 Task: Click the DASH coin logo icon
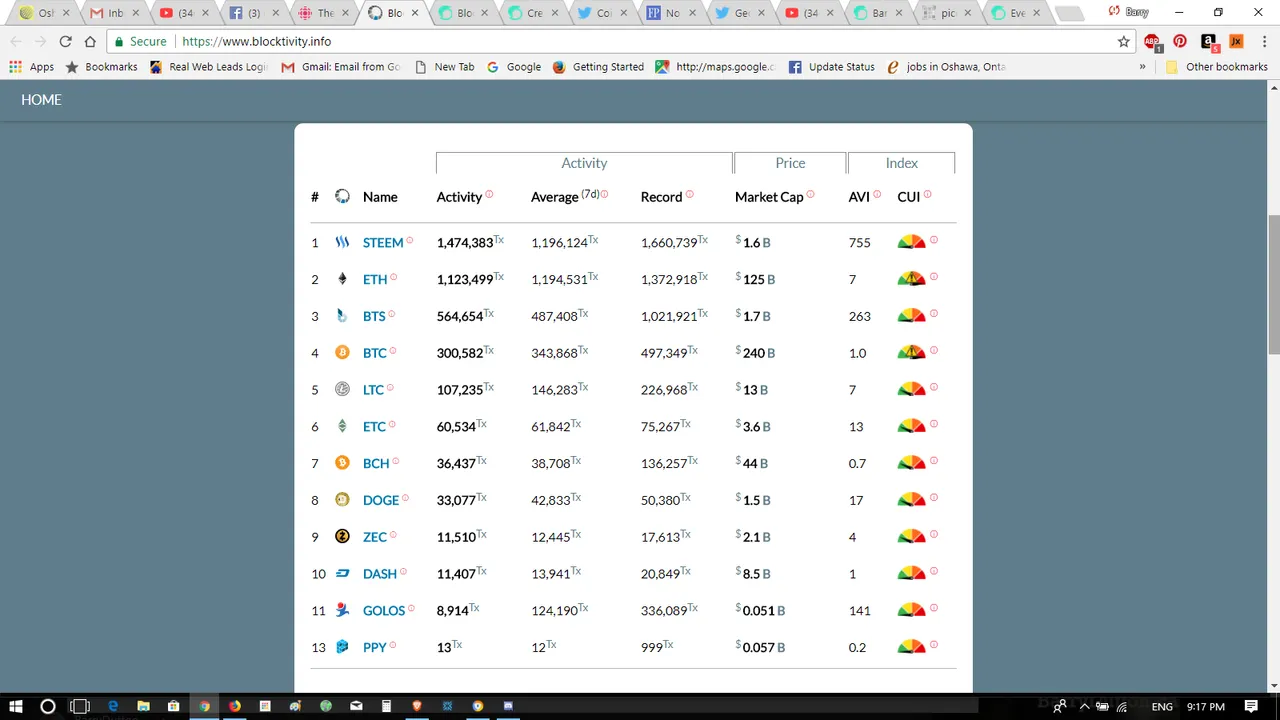coord(342,573)
